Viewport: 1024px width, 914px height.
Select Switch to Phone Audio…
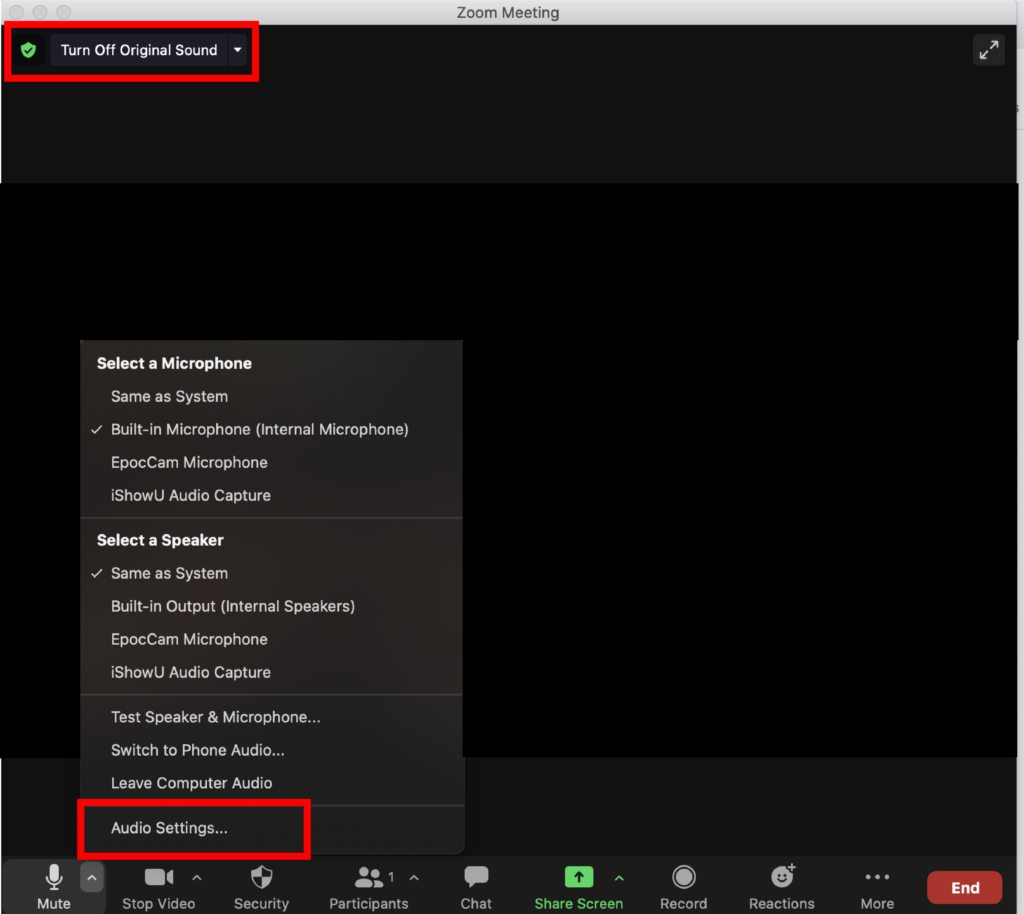pyautogui.click(x=271, y=750)
